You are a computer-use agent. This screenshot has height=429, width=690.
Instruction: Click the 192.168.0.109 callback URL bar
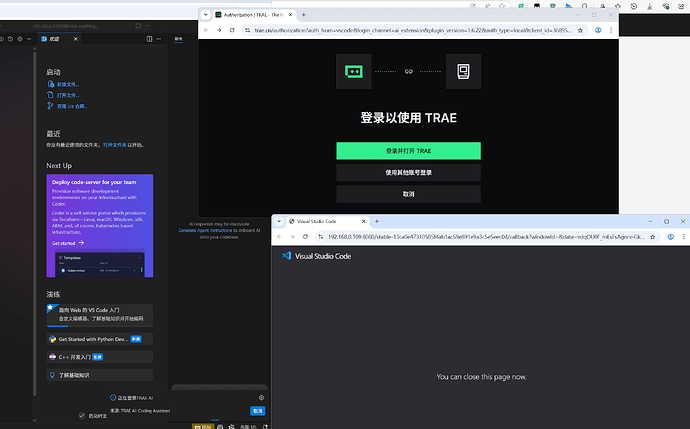click(x=486, y=237)
